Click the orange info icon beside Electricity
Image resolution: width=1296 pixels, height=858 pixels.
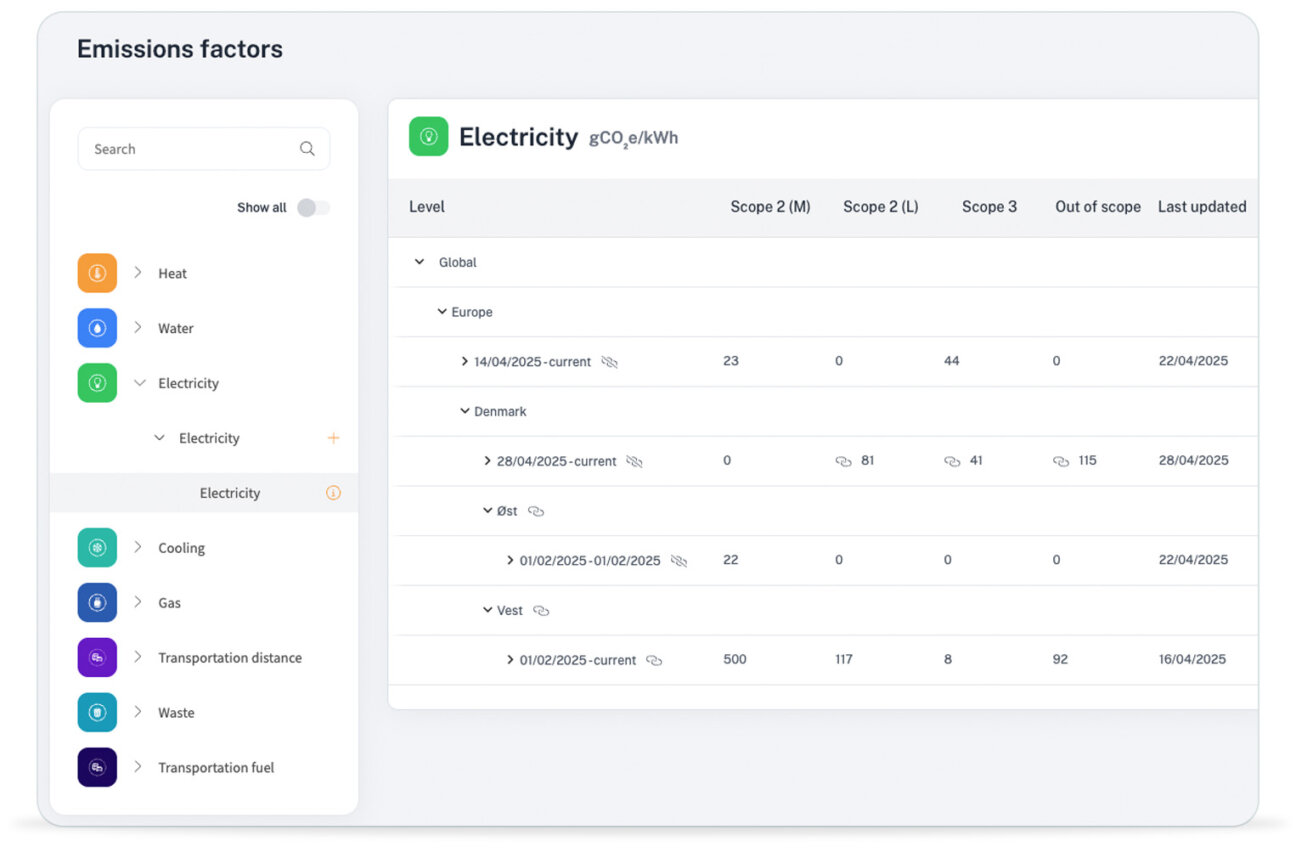(x=333, y=493)
